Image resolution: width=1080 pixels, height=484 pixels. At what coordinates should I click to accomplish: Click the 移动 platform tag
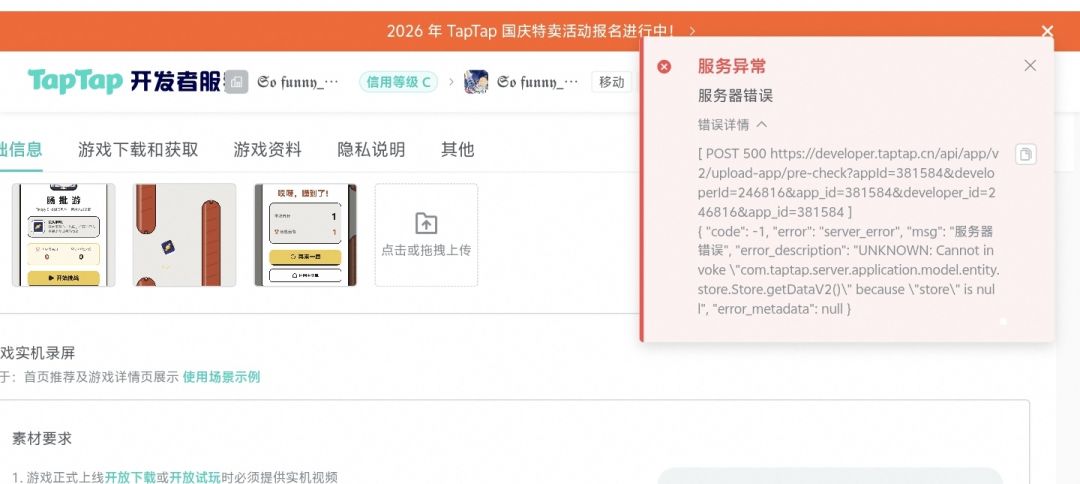[x=612, y=82]
